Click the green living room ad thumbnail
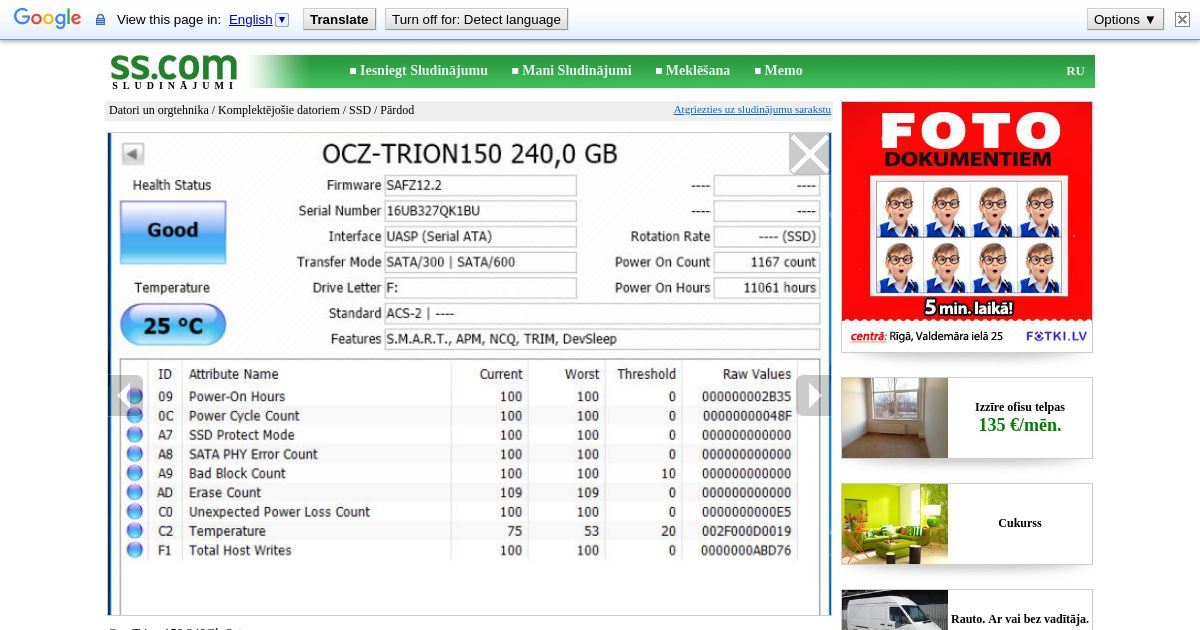The height and width of the screenshot is (630, 1200). (x=895, y=524)
